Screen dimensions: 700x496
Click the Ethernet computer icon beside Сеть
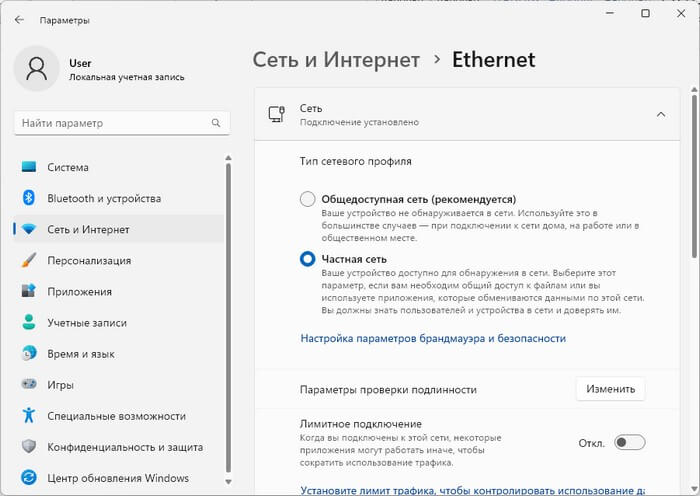point(276,114)
